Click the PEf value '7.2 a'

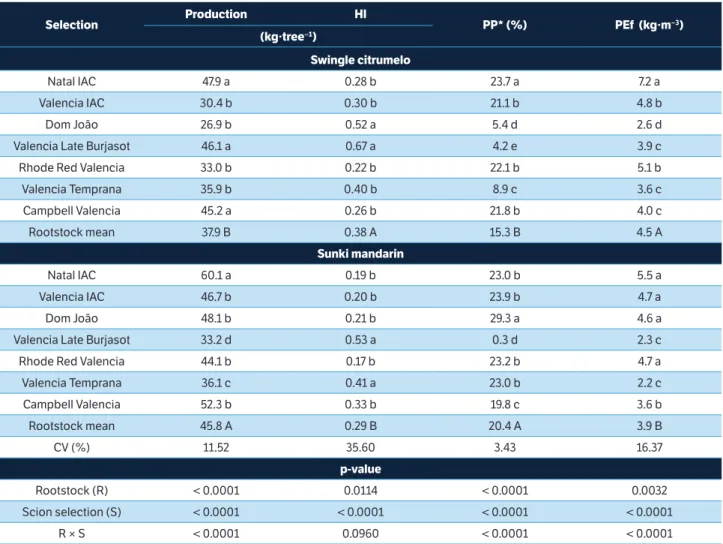tap(649, 82)
